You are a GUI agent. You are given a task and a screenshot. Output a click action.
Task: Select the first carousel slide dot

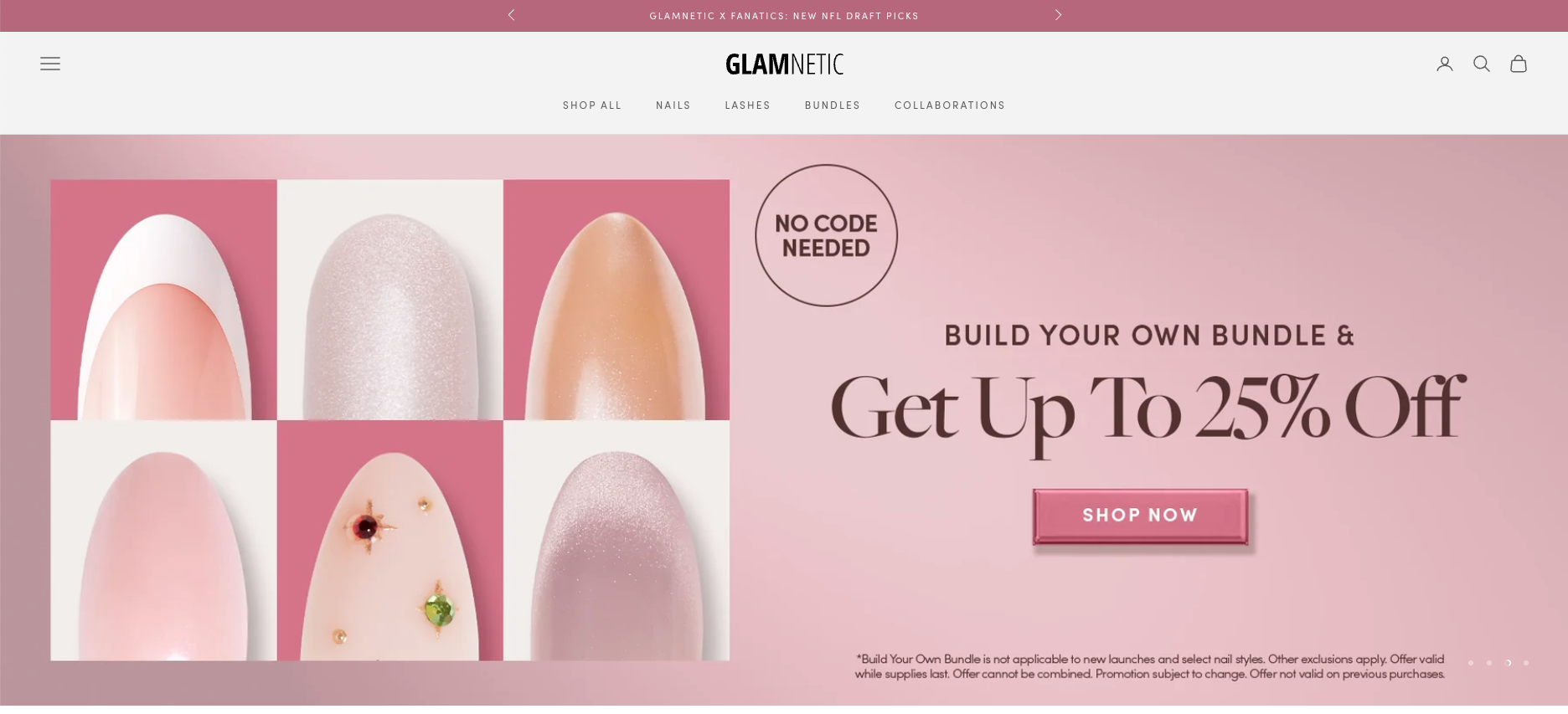pos(1471,663)
